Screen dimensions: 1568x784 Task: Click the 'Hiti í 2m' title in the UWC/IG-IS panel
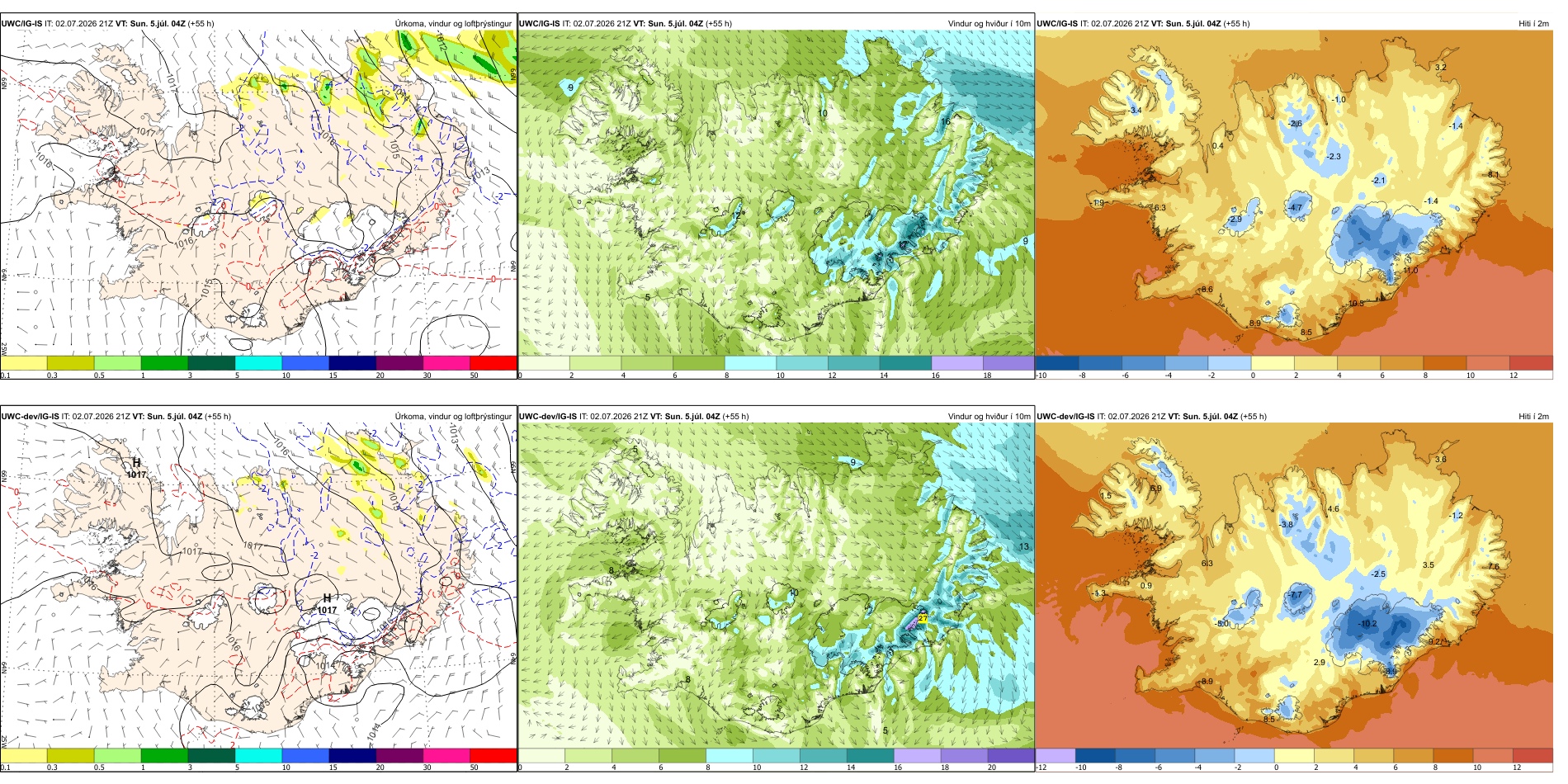(1533, 24)
